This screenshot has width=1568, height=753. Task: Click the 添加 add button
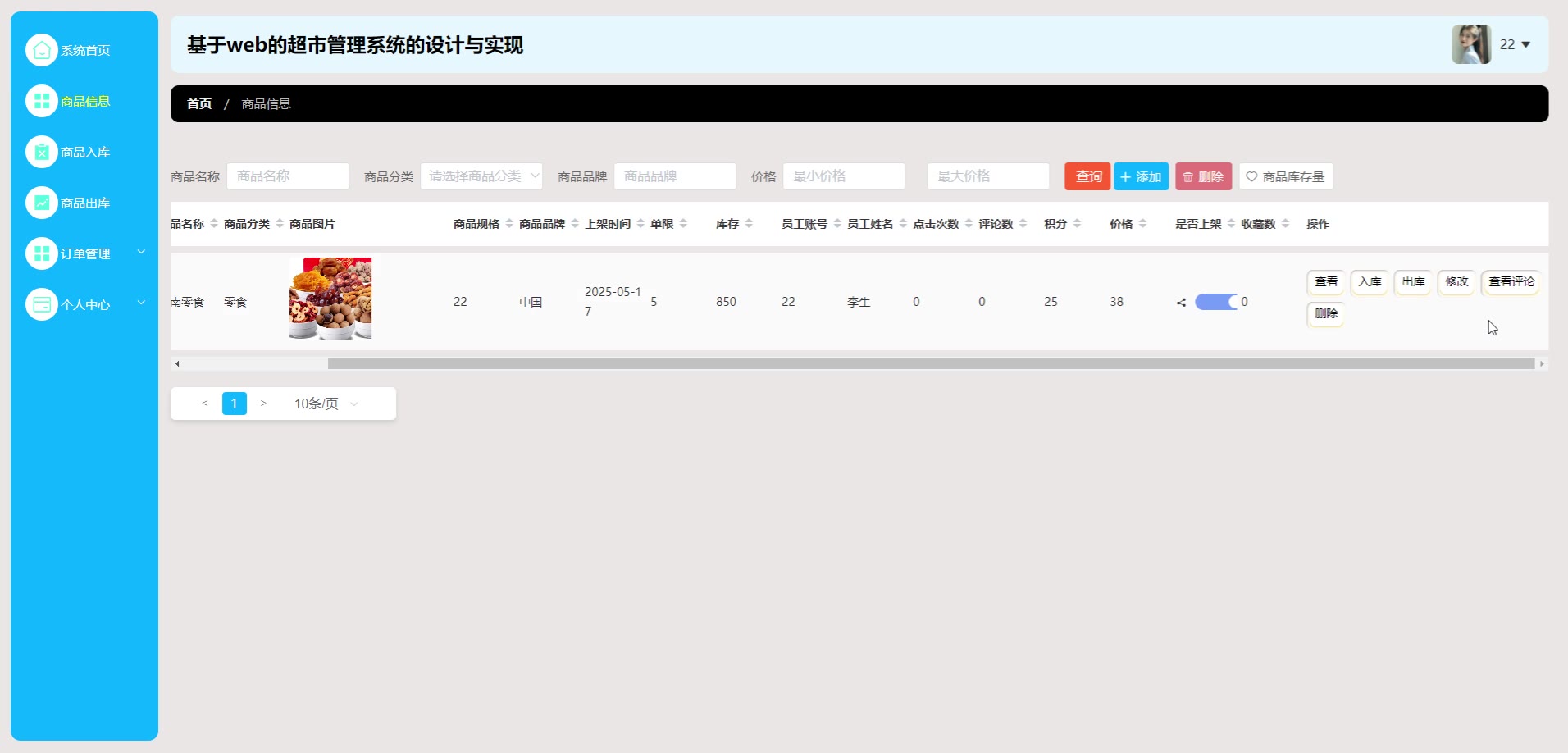click(x=1141, y=176)
